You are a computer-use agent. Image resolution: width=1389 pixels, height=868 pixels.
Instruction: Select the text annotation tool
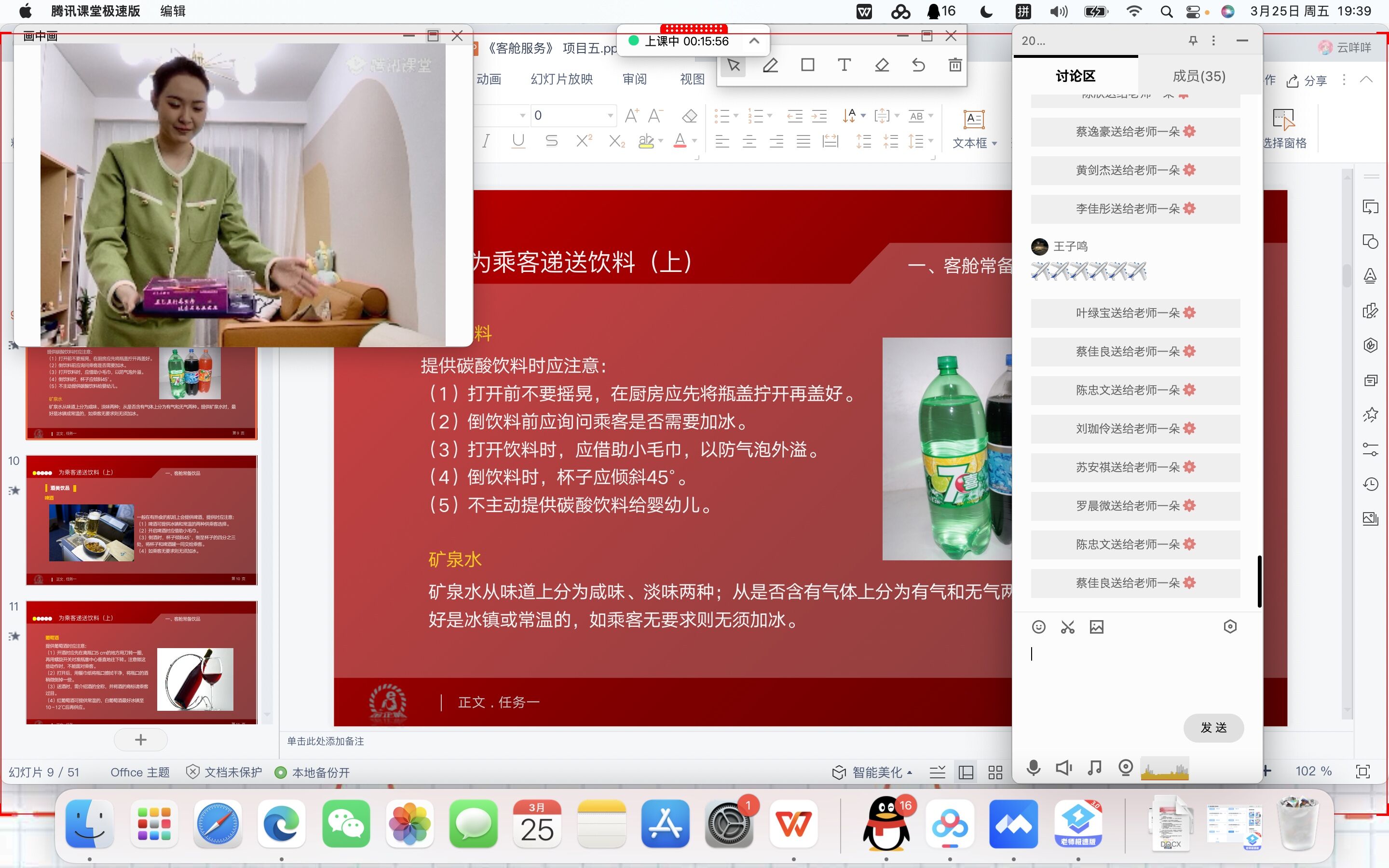tap(844, 65)
